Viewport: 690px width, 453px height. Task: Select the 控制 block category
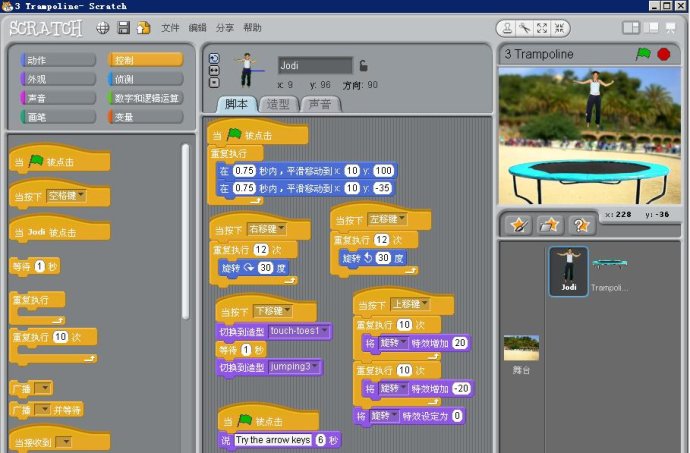click(145, 60)
